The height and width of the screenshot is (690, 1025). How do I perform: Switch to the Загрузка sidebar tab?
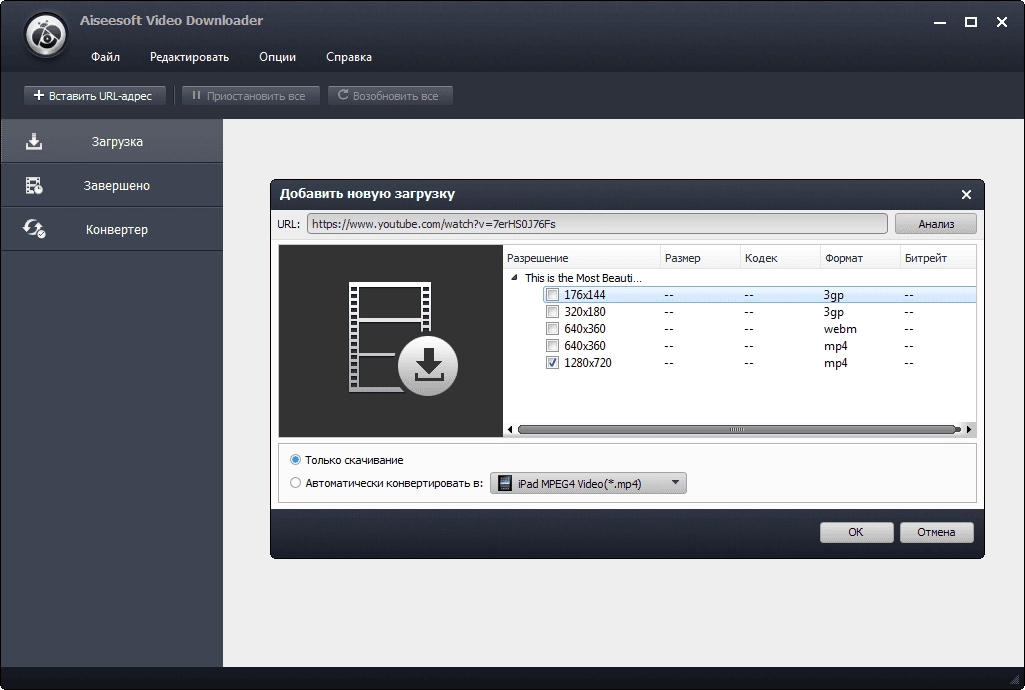pos(112,141)
